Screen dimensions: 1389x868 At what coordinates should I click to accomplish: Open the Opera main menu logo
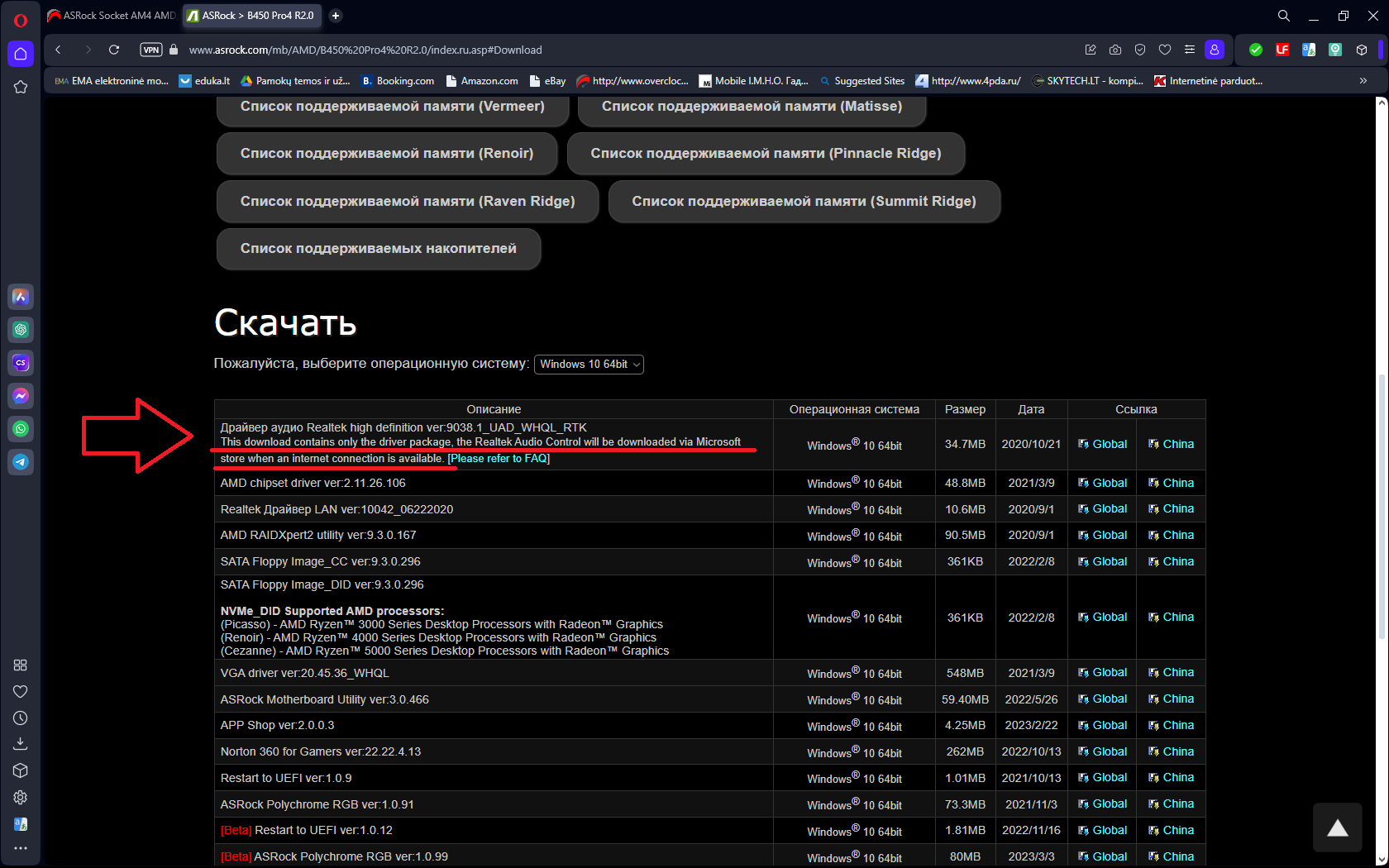pos(21,21)
